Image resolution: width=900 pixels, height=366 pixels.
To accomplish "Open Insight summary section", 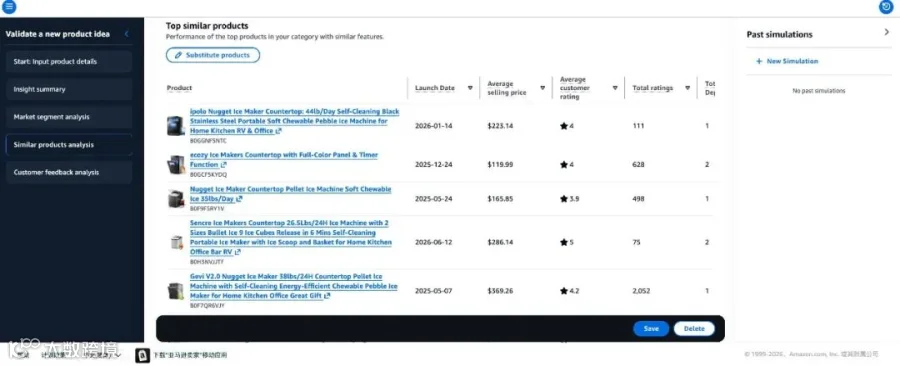I will point(69,89).
